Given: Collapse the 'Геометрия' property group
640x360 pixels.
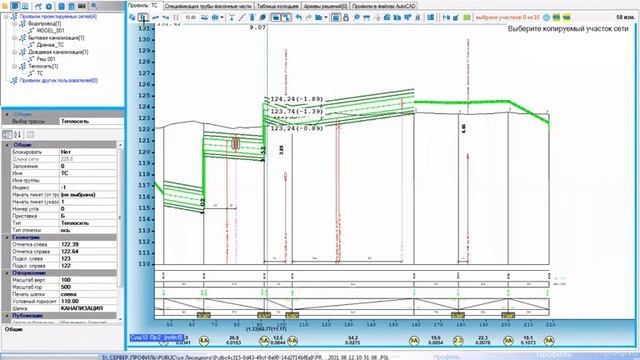Looking at the screenshot, I should 7,237.
